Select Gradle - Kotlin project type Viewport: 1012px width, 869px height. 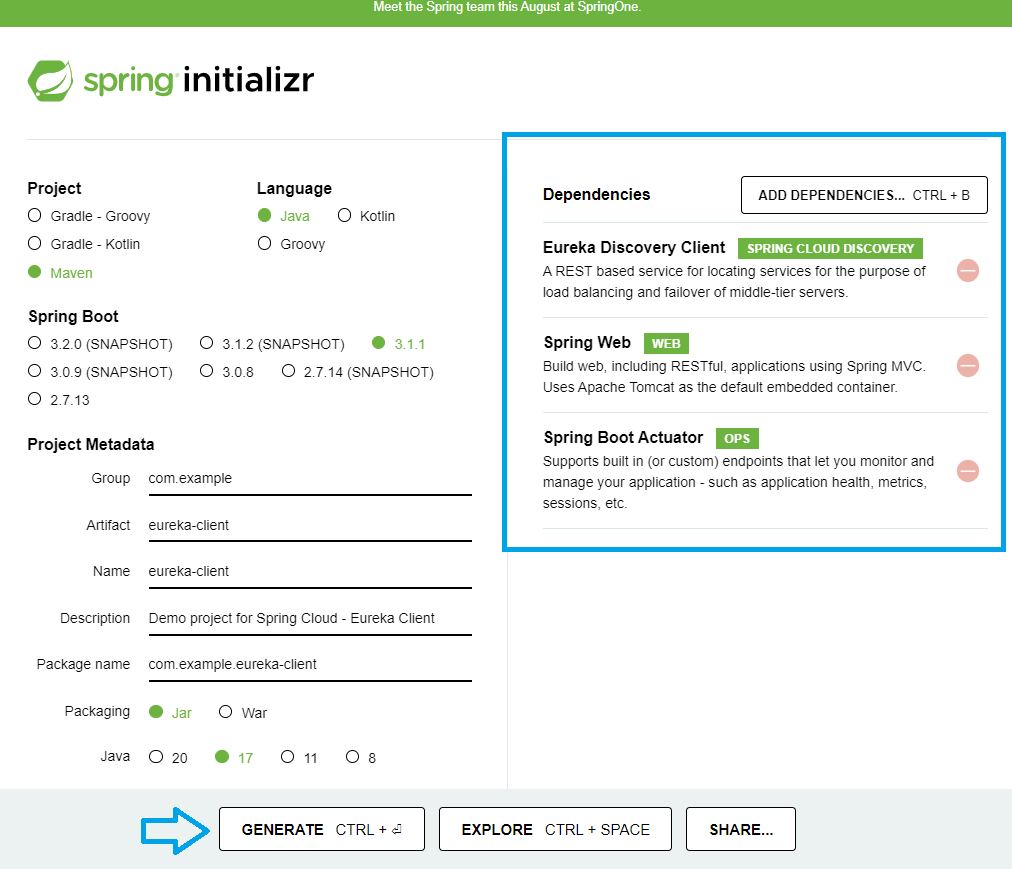point(84,244)
